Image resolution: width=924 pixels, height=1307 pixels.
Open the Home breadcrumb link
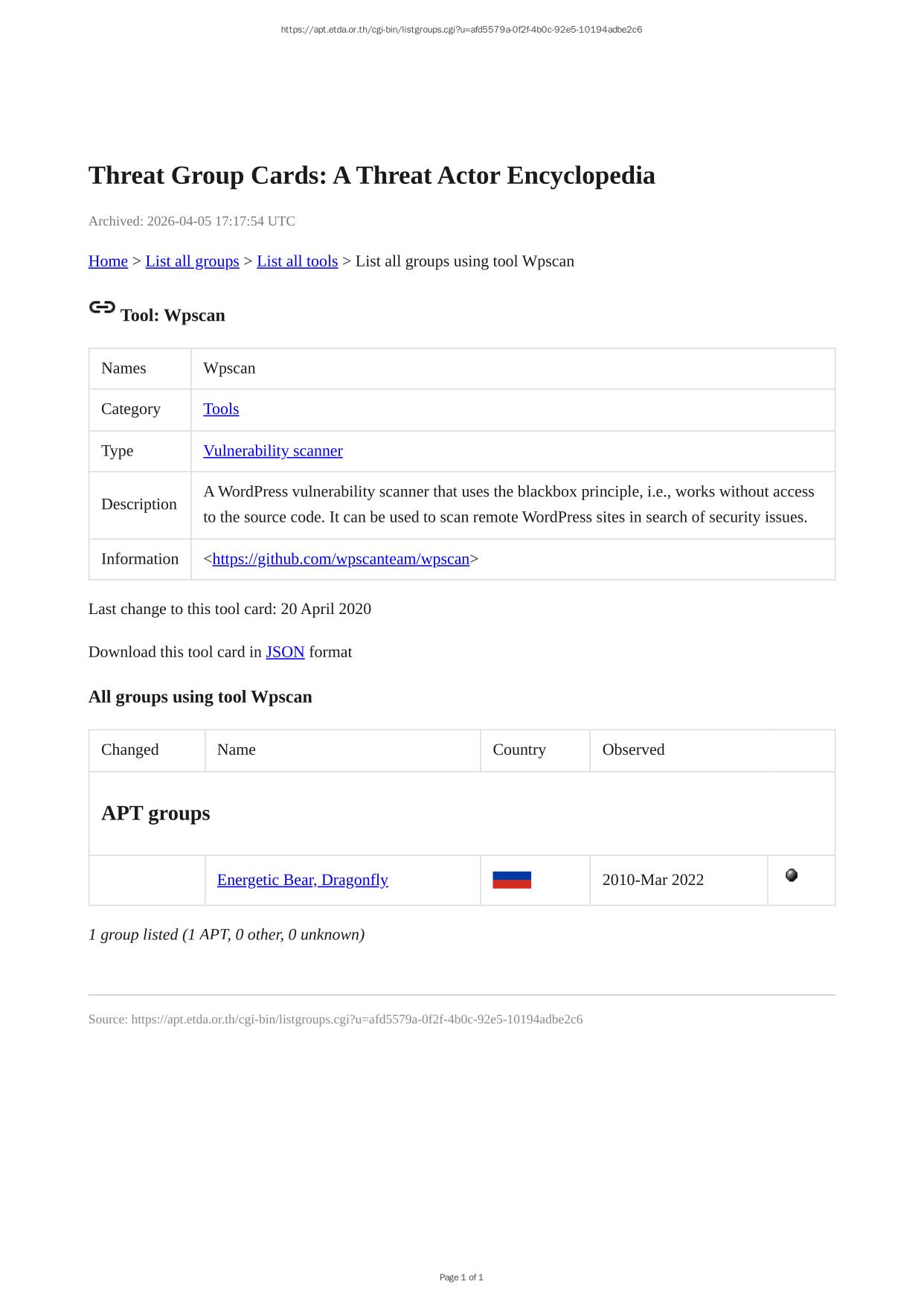108,261
